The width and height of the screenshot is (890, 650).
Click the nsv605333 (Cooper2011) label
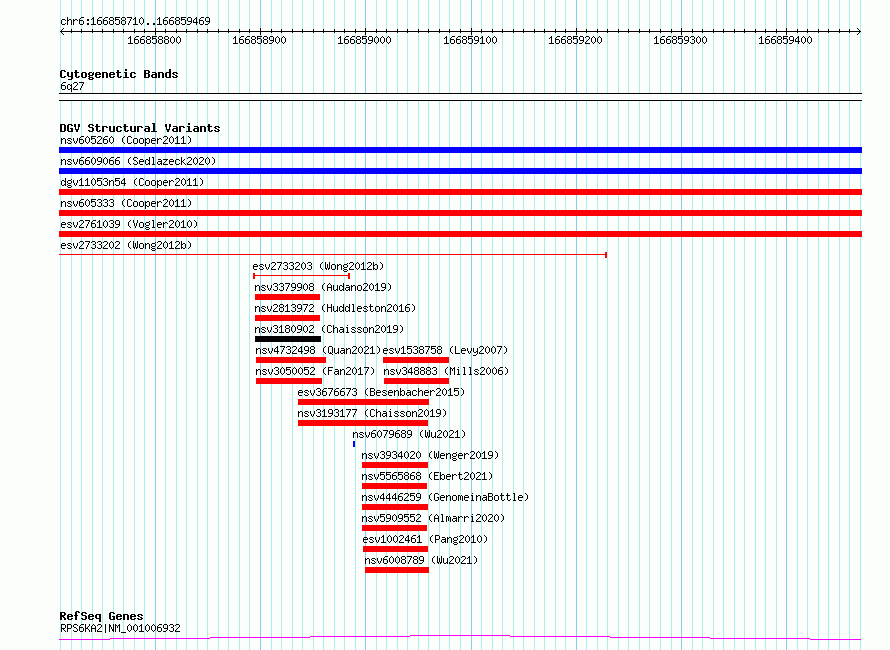pyautogui.click(x=126, y=203)
